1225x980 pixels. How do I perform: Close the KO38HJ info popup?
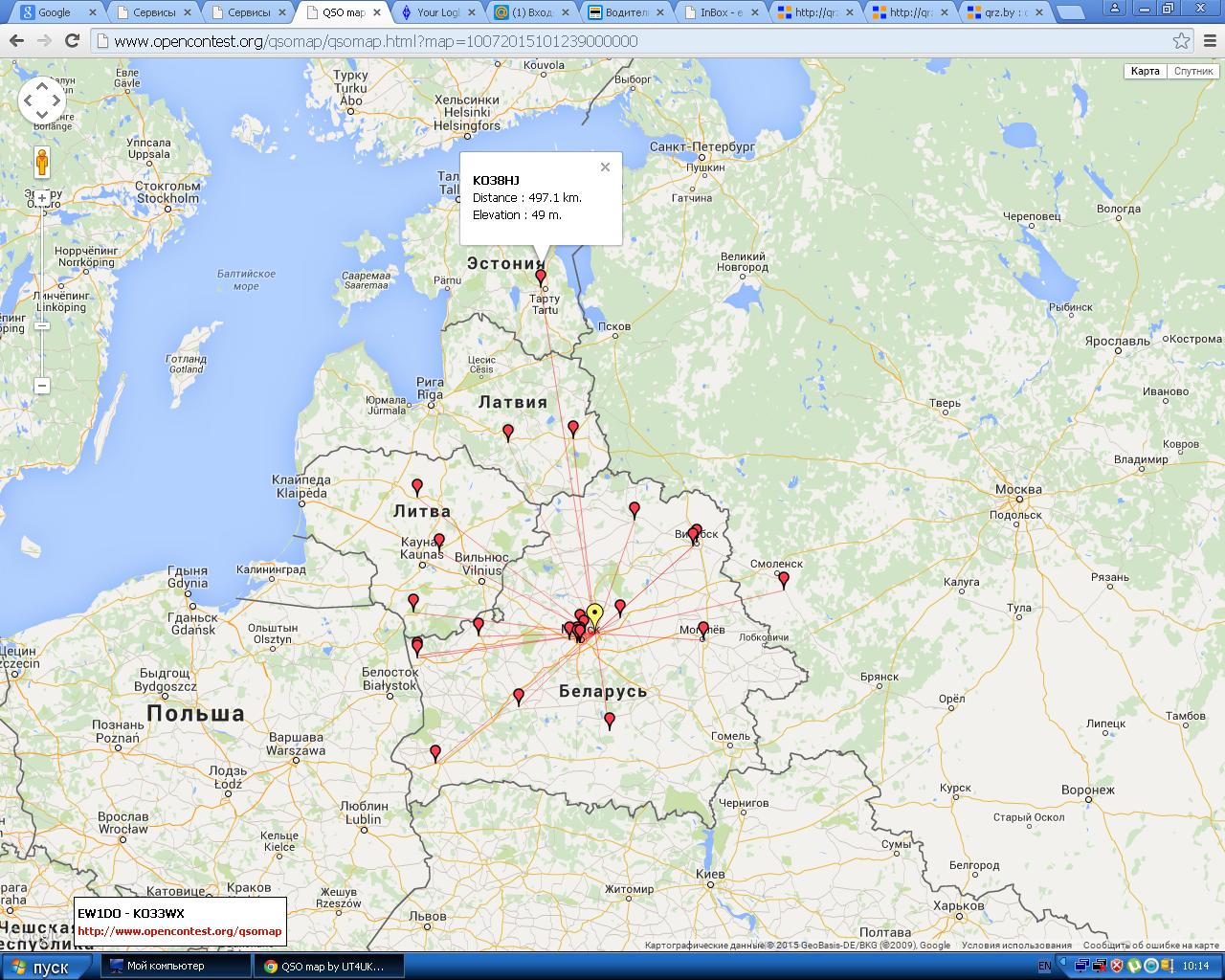(605, 167)
